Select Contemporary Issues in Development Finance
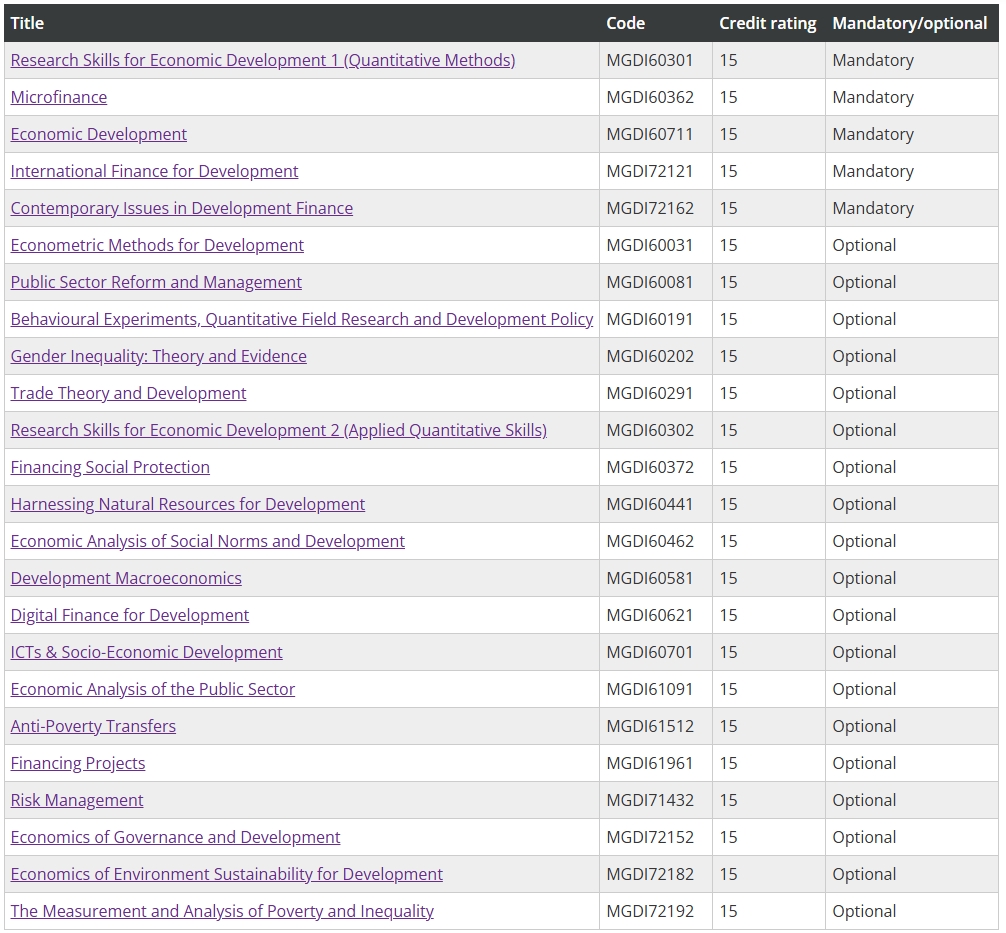The width and height of the screenshot is (1006, 933). coord(181,208)
